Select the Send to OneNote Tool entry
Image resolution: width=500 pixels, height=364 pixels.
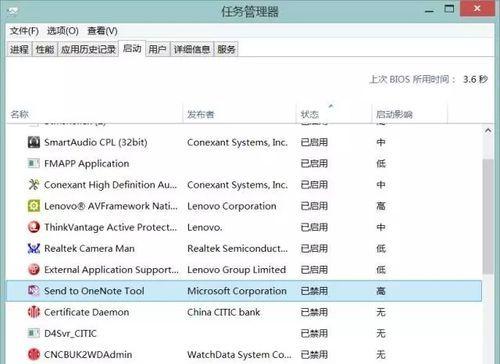tap(94, 291)
